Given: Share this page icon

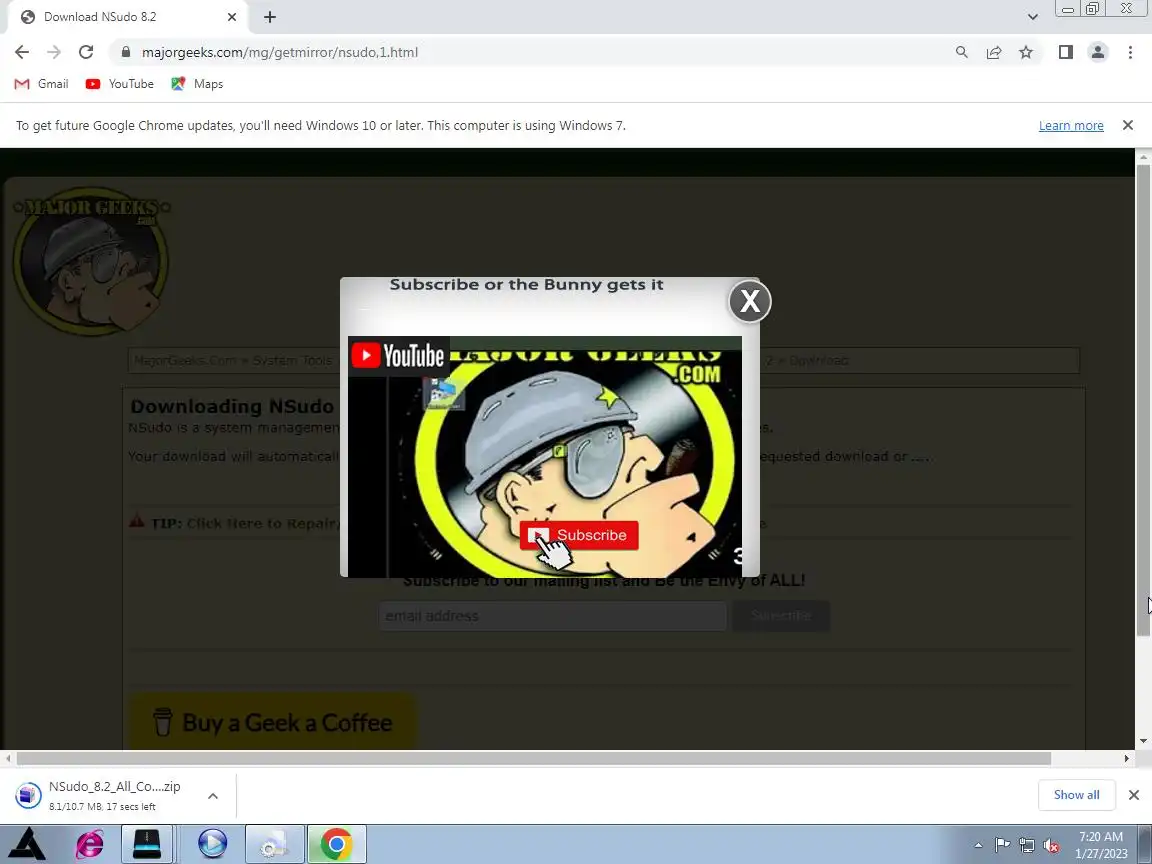Looking at the screenshot, I should (x=993, y=52).
